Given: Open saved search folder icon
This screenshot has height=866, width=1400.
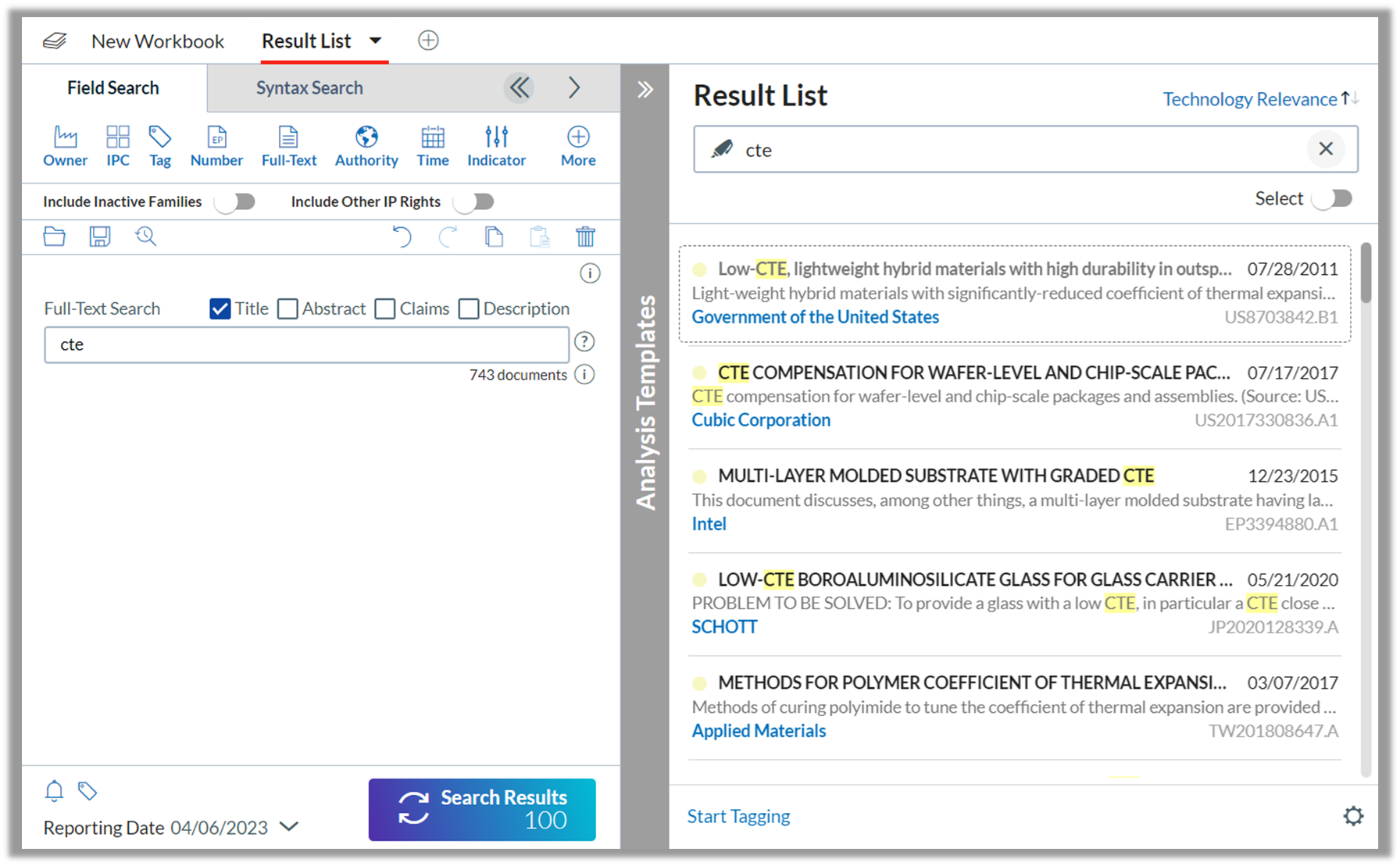Looking at the screenshot, I should pos(55,237).
